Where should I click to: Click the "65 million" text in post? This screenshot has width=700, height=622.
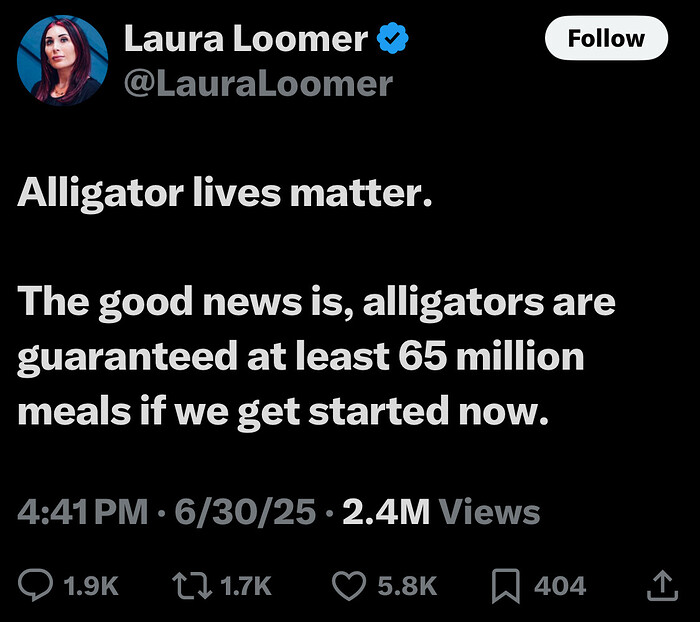pos(491,356)
